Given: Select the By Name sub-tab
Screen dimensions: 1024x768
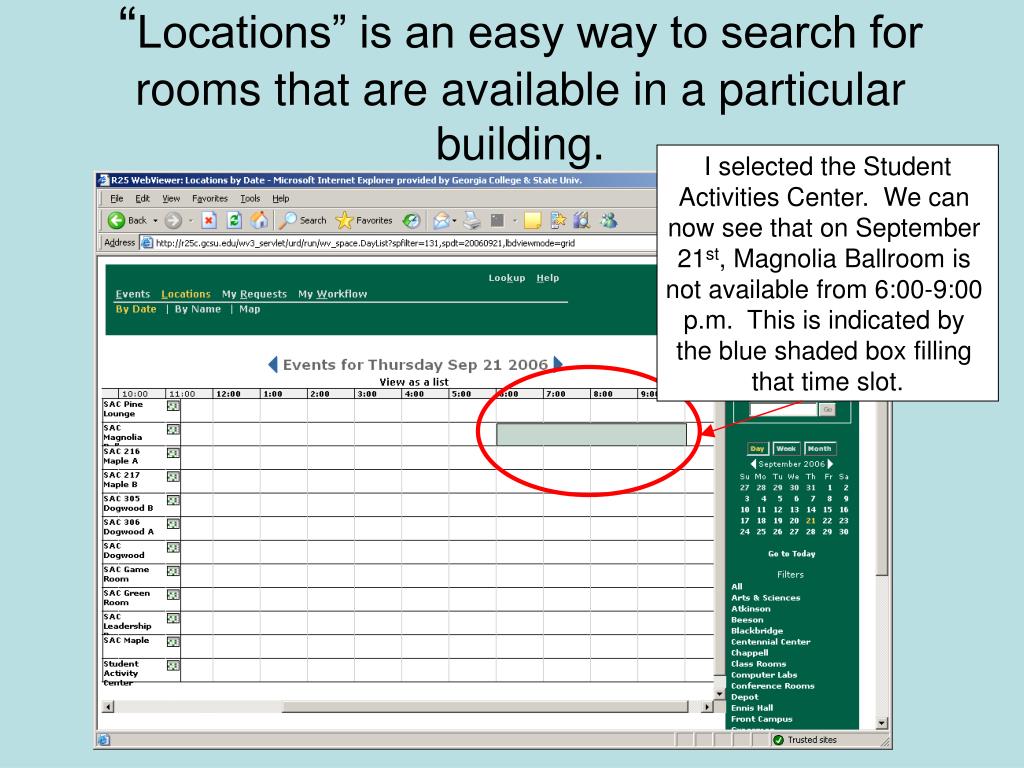Looking at the screenshot, I should (x=197, y=309).
